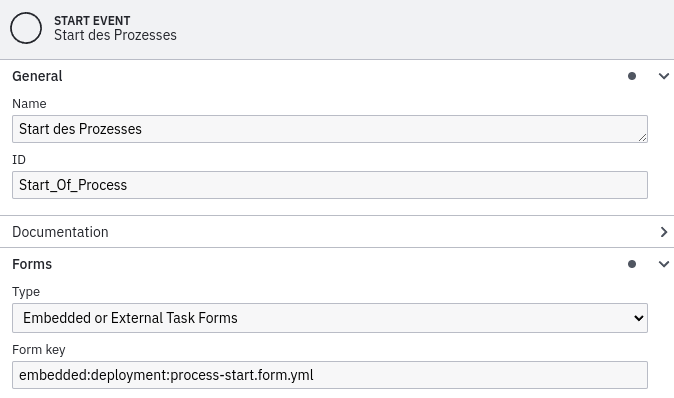674x398 pixels.
Task: Click the Documentation group title
Action: [60, 232]
